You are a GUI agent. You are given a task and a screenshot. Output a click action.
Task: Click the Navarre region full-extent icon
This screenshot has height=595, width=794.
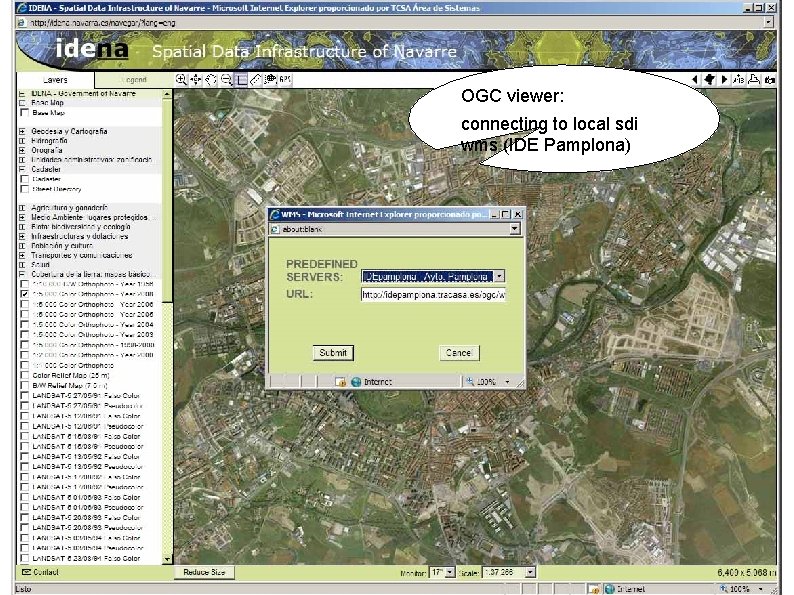pos(709,80)
